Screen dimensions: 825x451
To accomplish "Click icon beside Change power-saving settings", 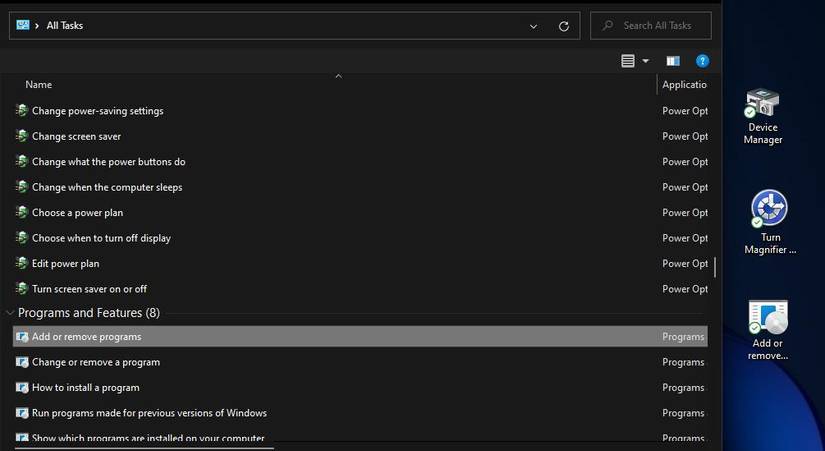I will pos(22,111).
